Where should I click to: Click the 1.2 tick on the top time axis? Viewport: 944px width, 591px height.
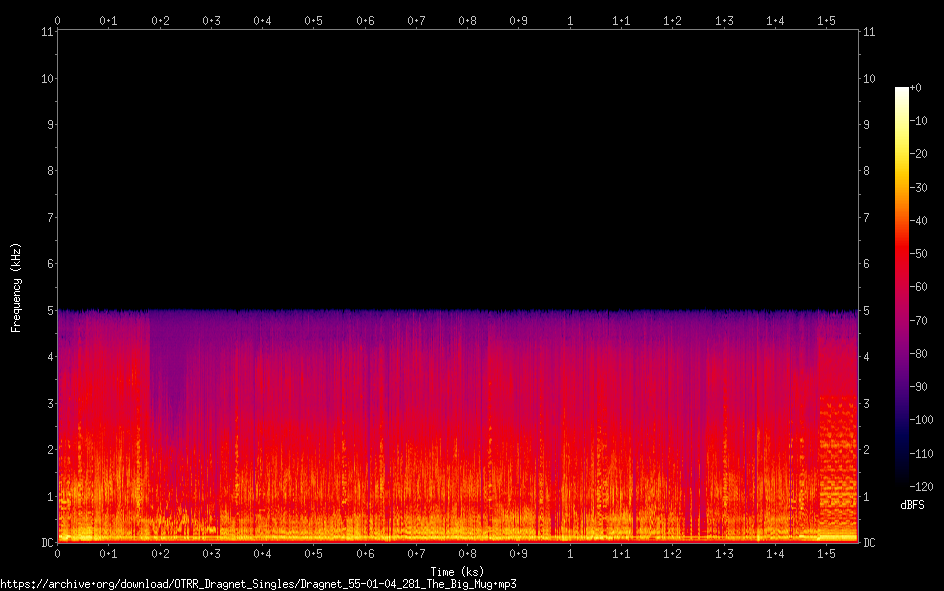tap(672, 20)
